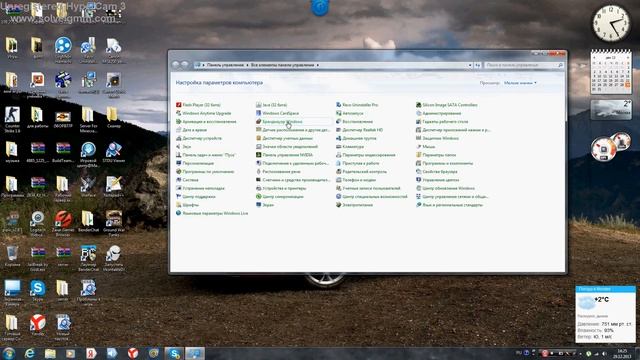Open Центр обновления Windows item
This screenshot has width=640, height=360.
coord(445,188)
